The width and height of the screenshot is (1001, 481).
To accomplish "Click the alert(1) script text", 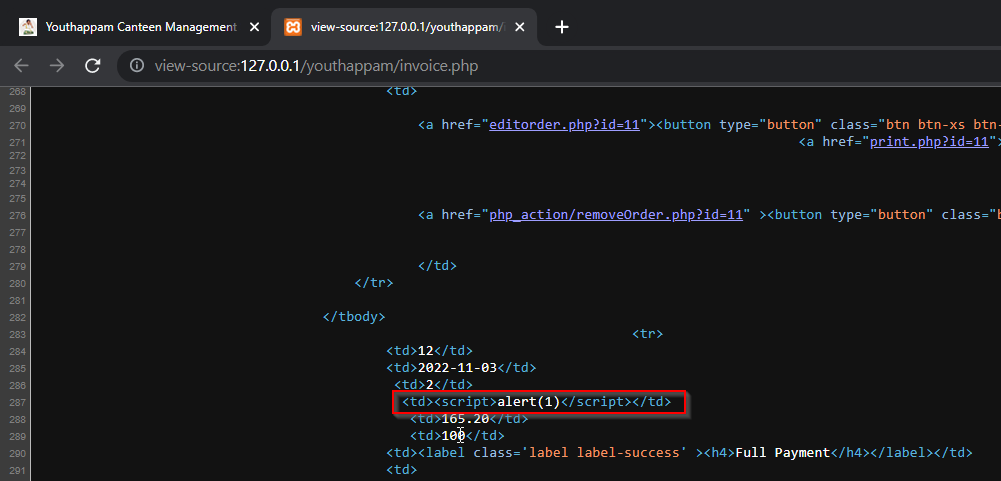I will [x=529, y=402].
